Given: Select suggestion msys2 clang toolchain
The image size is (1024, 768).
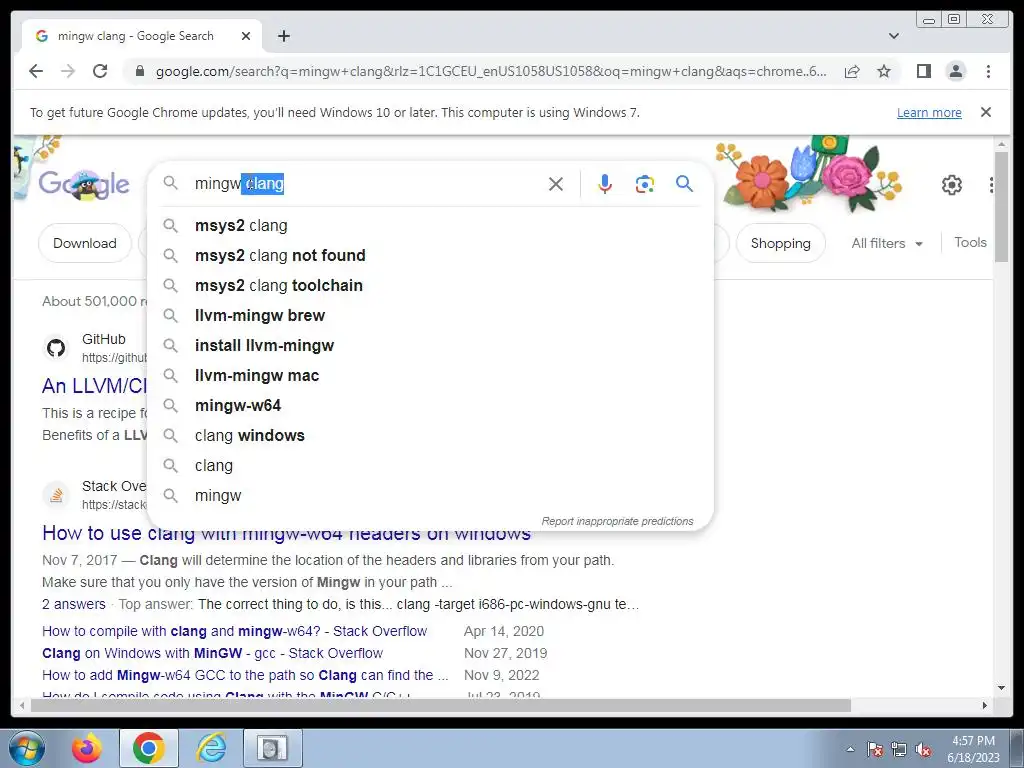Looking at the screenshot, I should point(430,285).
